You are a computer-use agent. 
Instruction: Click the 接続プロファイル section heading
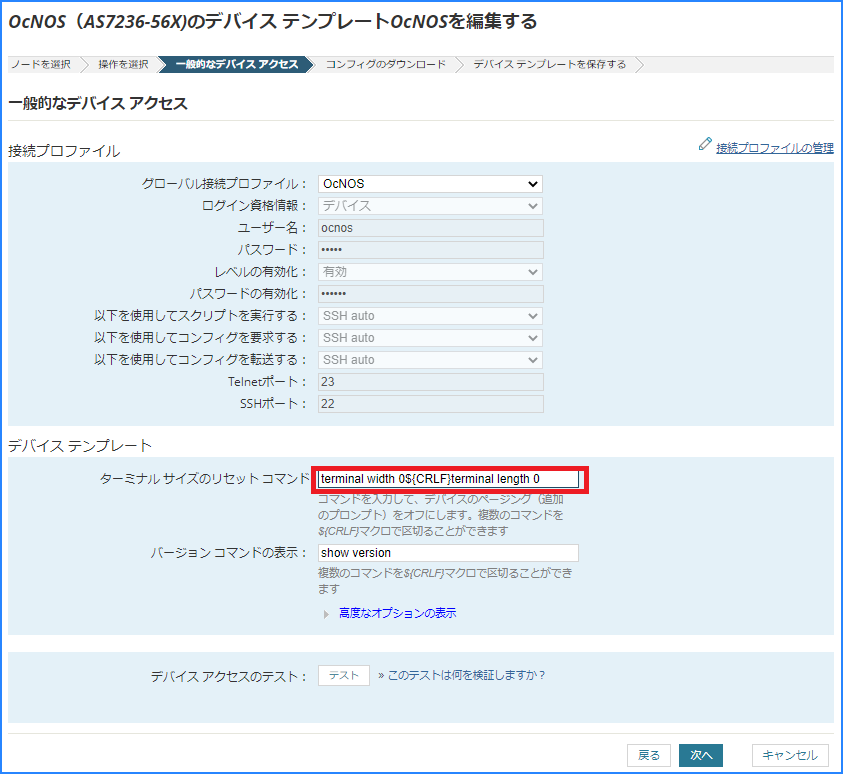pos(64,151)
